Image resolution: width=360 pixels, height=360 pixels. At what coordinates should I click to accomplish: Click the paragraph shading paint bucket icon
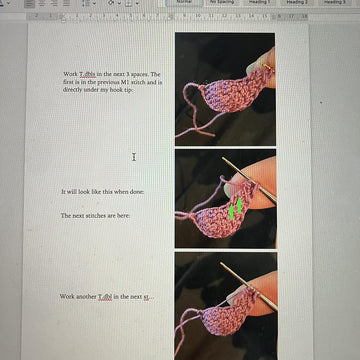point(112,3)
